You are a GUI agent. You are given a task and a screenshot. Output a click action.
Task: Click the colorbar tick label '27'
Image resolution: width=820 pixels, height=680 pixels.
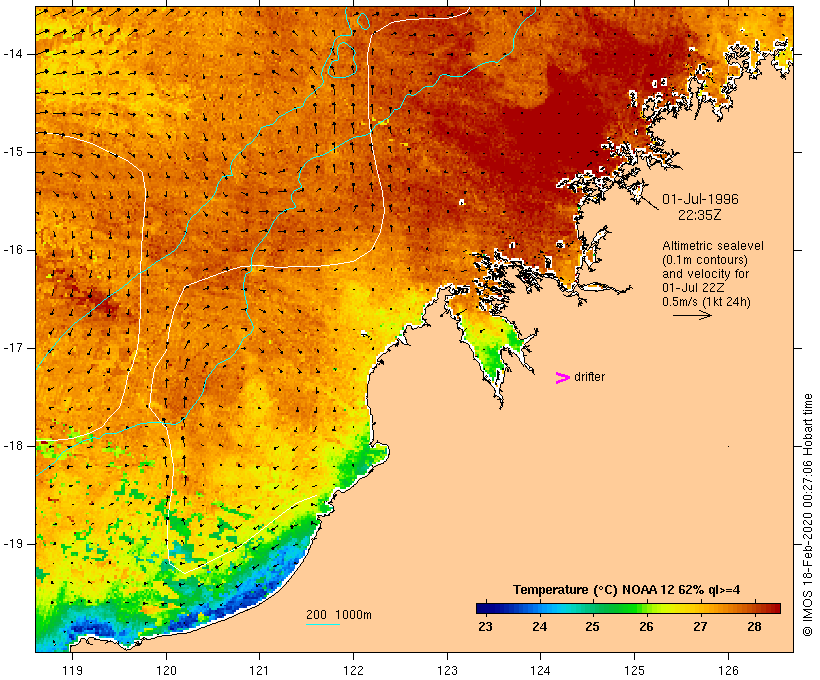[x=700, y=627]
